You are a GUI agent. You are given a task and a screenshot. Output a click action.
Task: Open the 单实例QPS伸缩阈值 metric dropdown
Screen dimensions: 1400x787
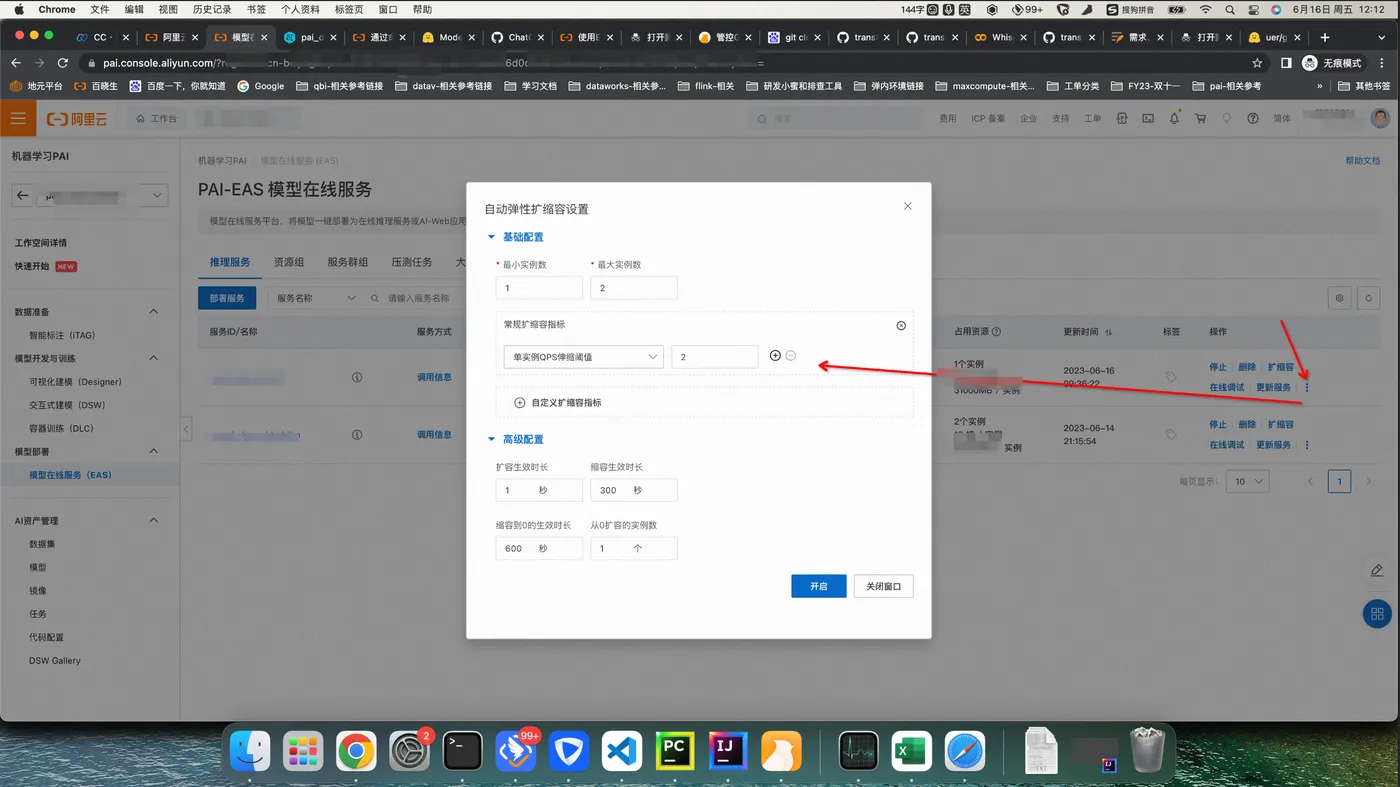584,357
